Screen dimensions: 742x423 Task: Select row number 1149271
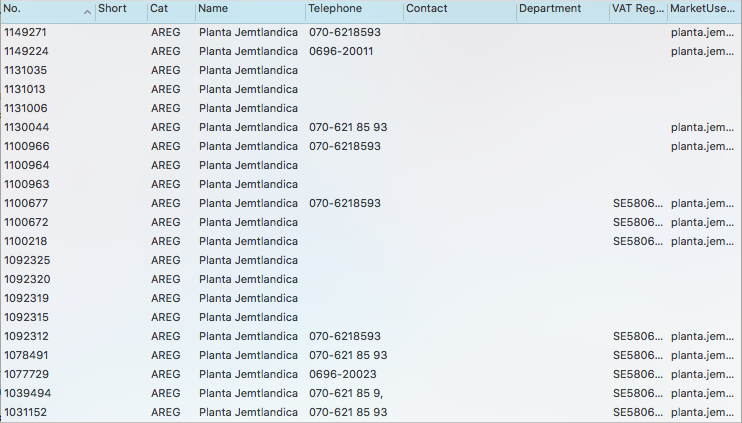click(x=371, y=32)
